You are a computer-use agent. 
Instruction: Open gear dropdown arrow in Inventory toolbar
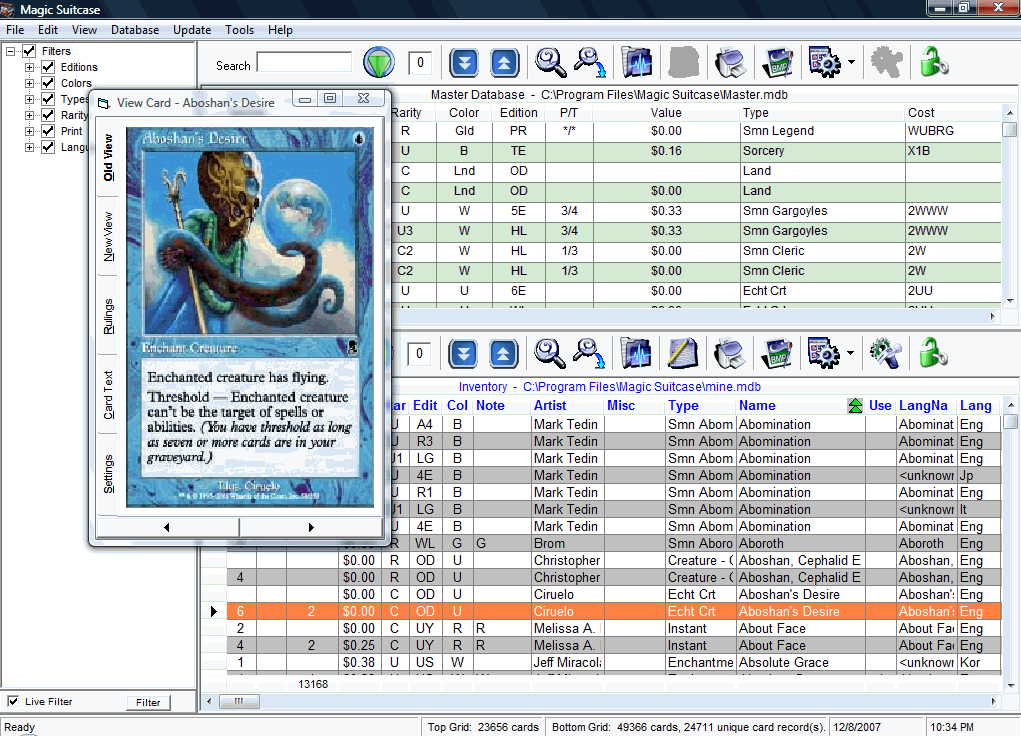click(x=850, y=353)
